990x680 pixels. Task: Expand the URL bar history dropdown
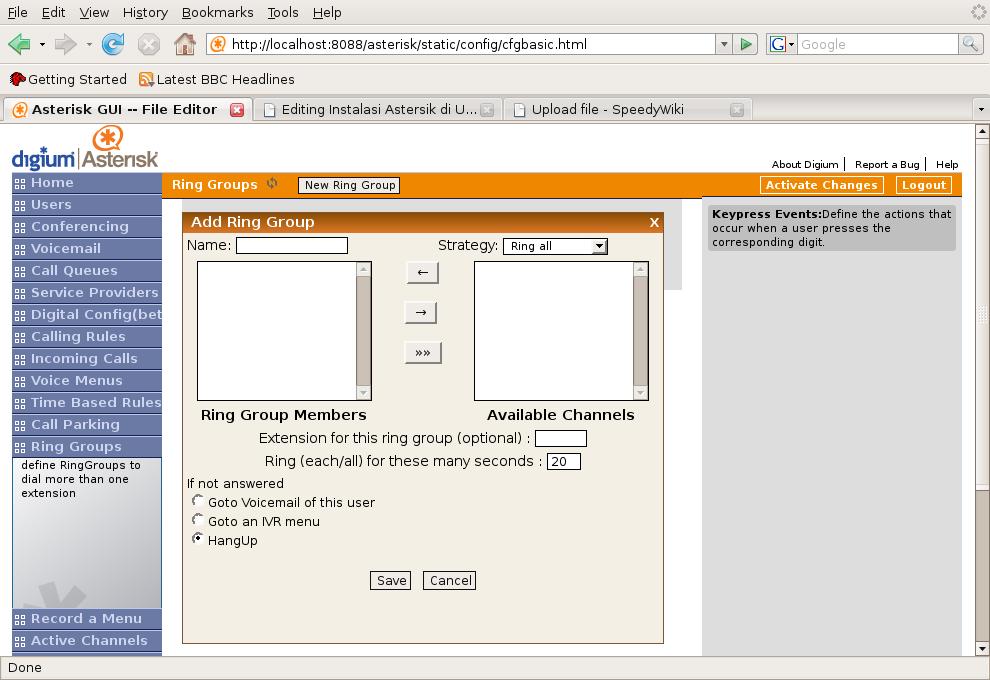pos(723,44)
